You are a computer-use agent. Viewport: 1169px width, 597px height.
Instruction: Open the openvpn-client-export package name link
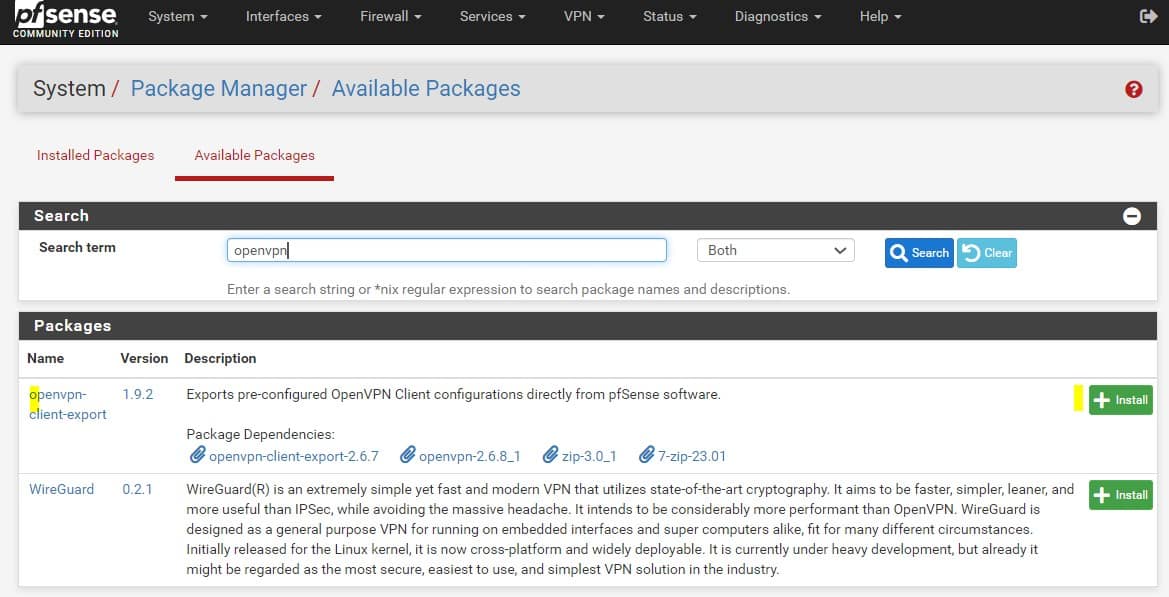tap(67, 405)
